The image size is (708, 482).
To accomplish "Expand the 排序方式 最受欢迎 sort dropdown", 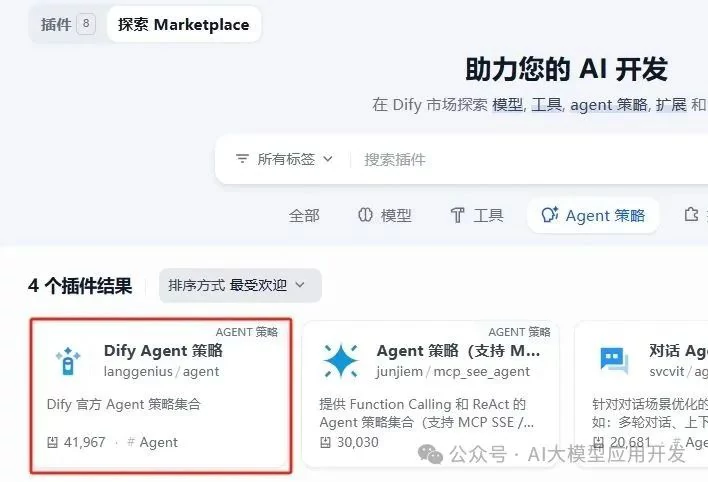I will (x=240, y=285).
